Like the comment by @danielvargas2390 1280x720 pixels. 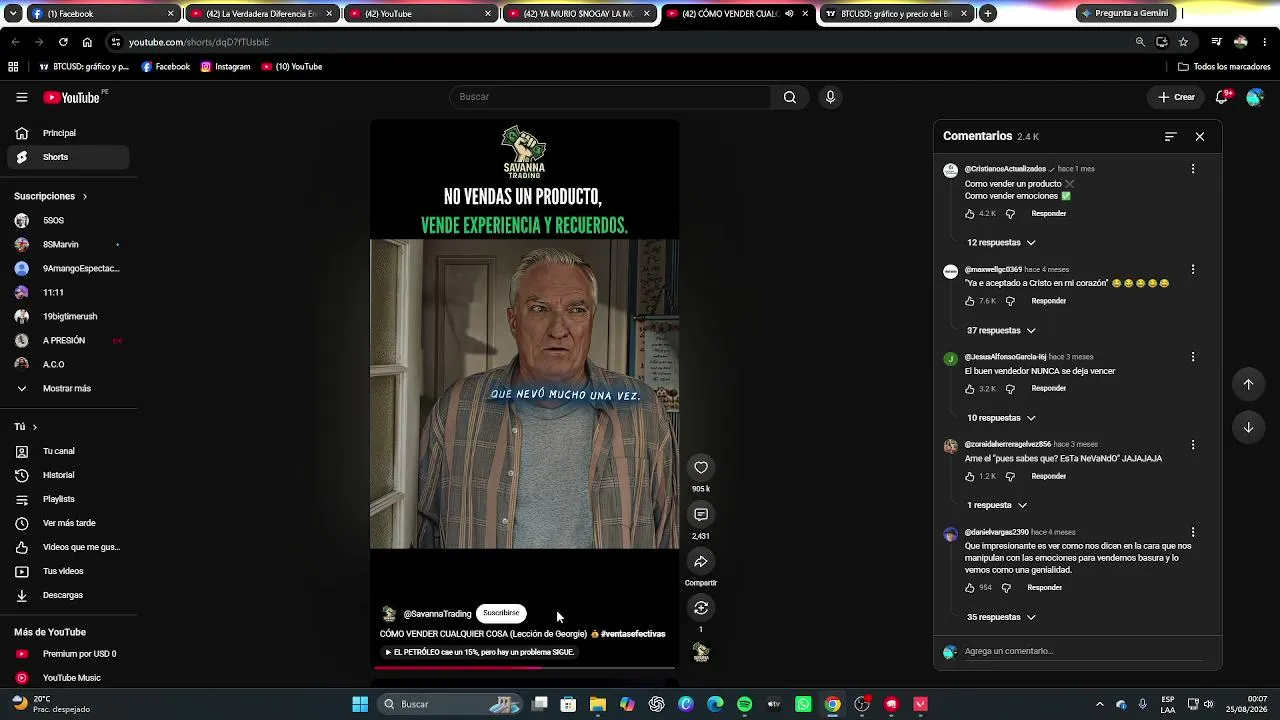pos(970,588)
